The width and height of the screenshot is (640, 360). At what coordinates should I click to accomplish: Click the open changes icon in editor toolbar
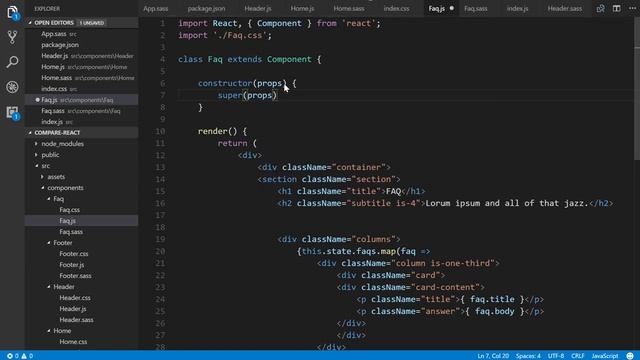click(x=600, y=8)
